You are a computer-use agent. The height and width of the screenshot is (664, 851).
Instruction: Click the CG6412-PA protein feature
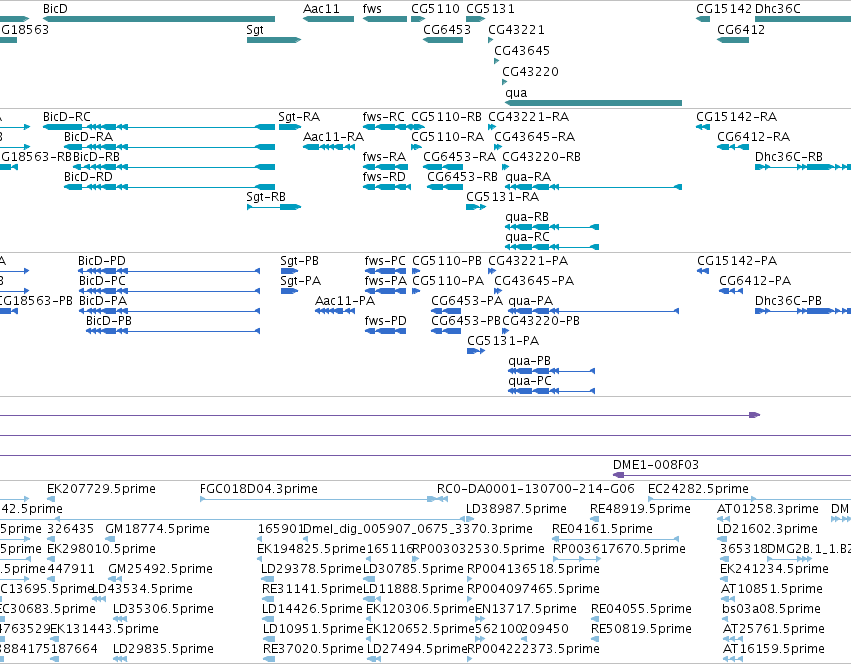[x=731, y=291]
